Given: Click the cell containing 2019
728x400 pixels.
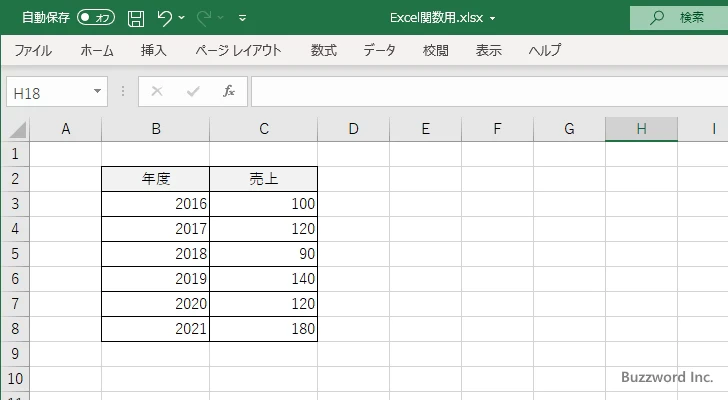Looking at the screenshot, I should point(156,279).
